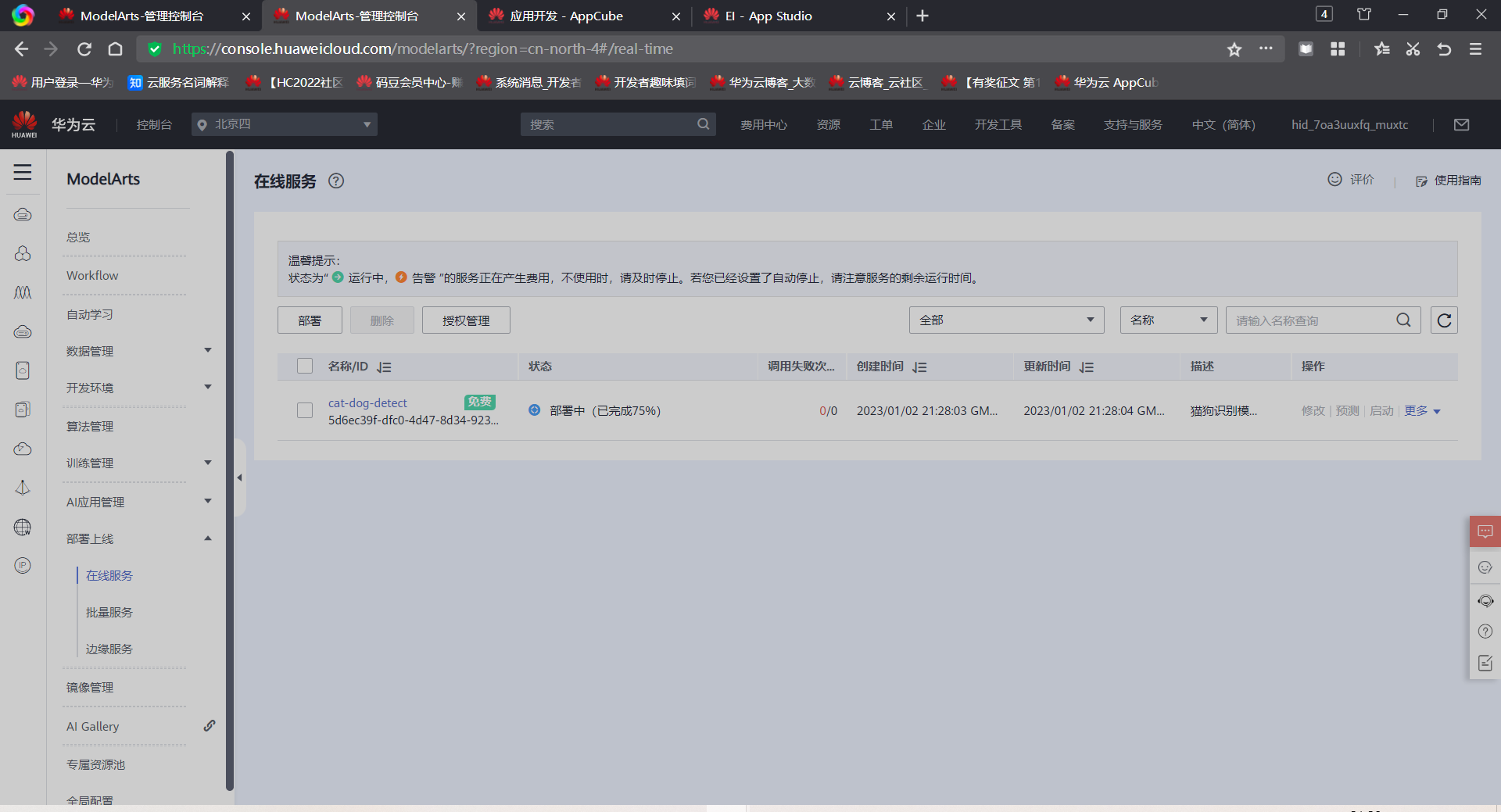1501x812 pixels.
Task: Open the 华为云 AppCub bookmark
Action: point(1106,82)
